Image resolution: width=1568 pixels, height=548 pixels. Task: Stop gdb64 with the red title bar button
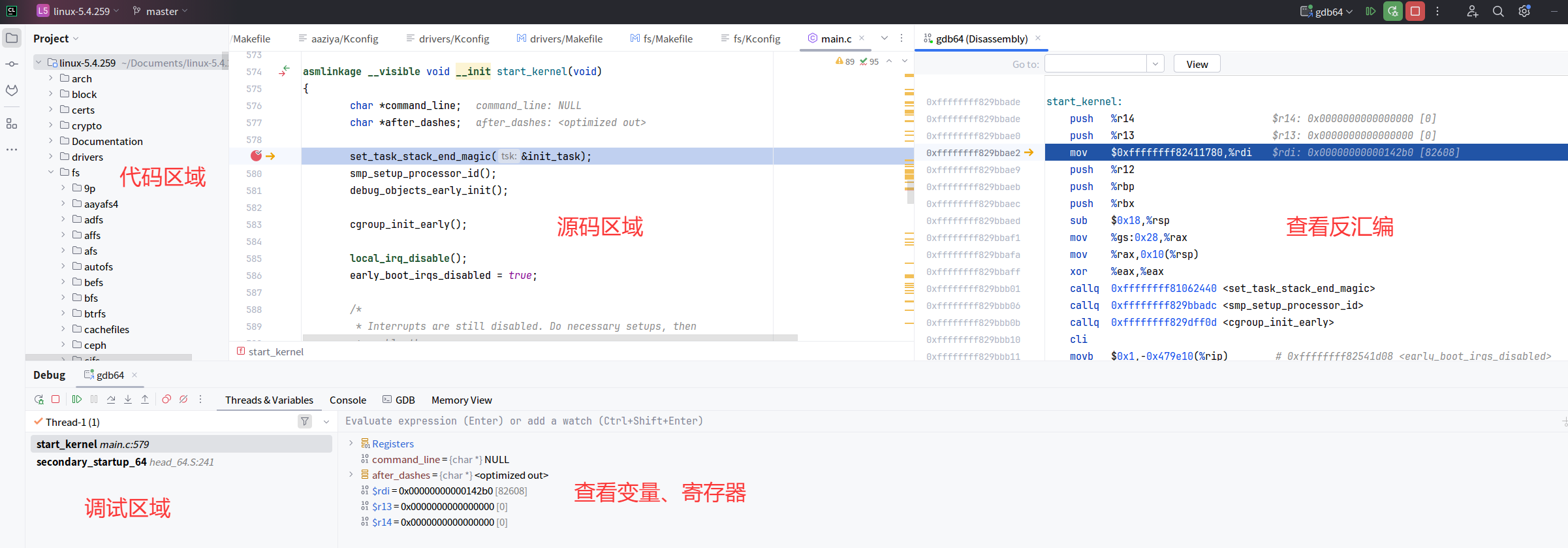1415,11
